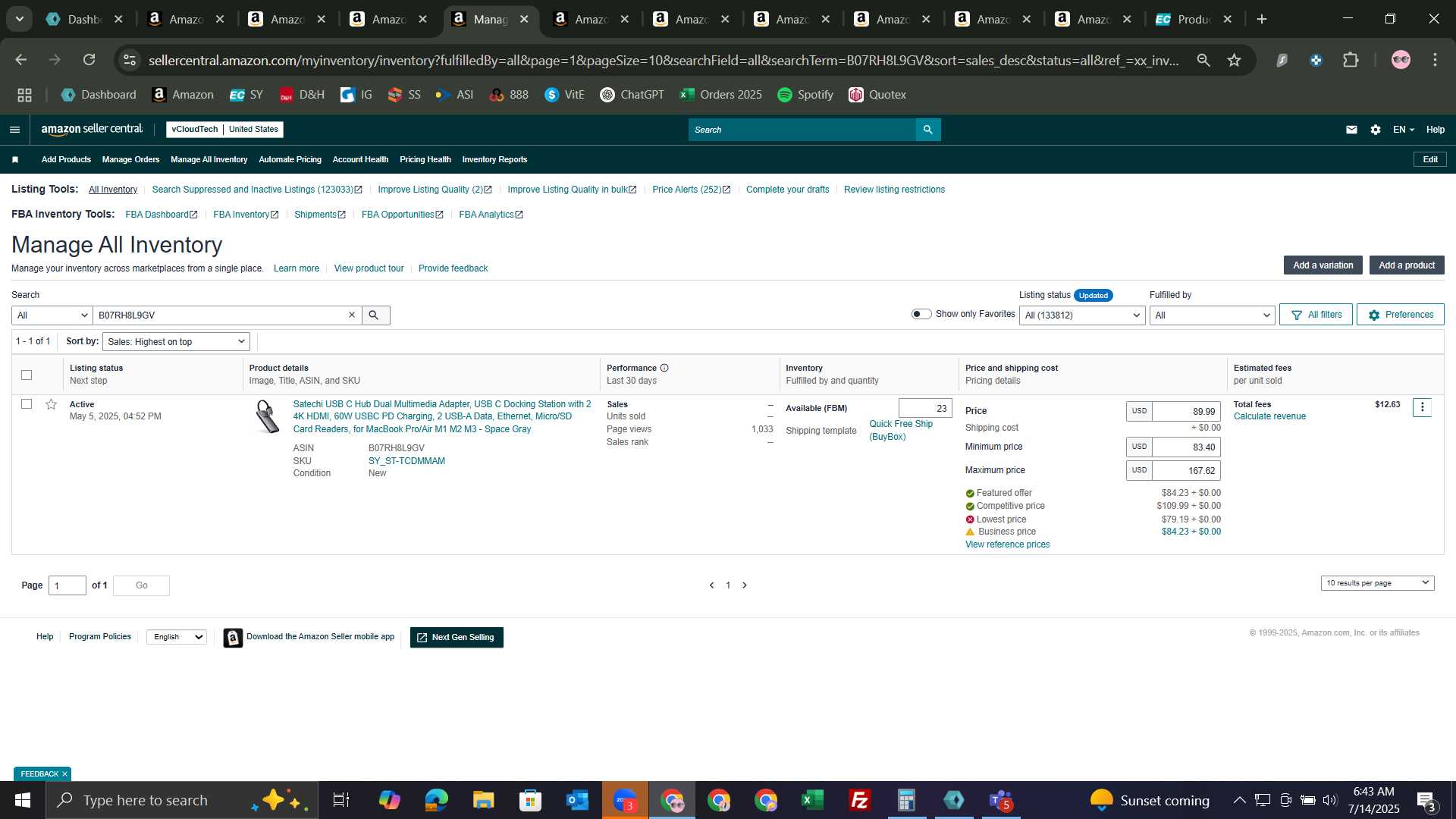Open Manage Orders in navigation
This screenshot has height=819, width=1456.
click(x=130, y=160)
